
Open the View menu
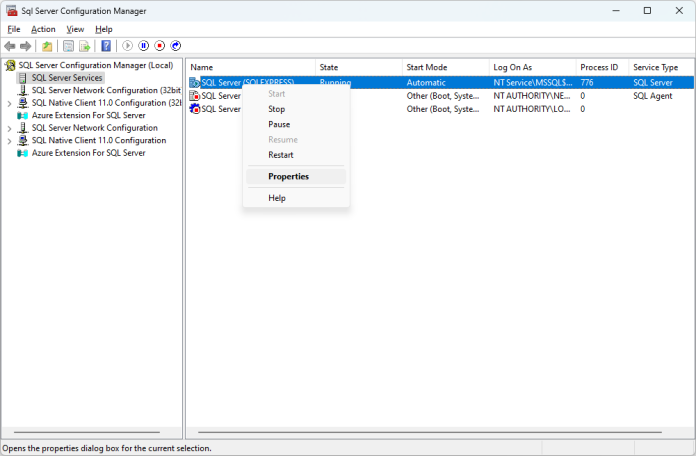75,29
